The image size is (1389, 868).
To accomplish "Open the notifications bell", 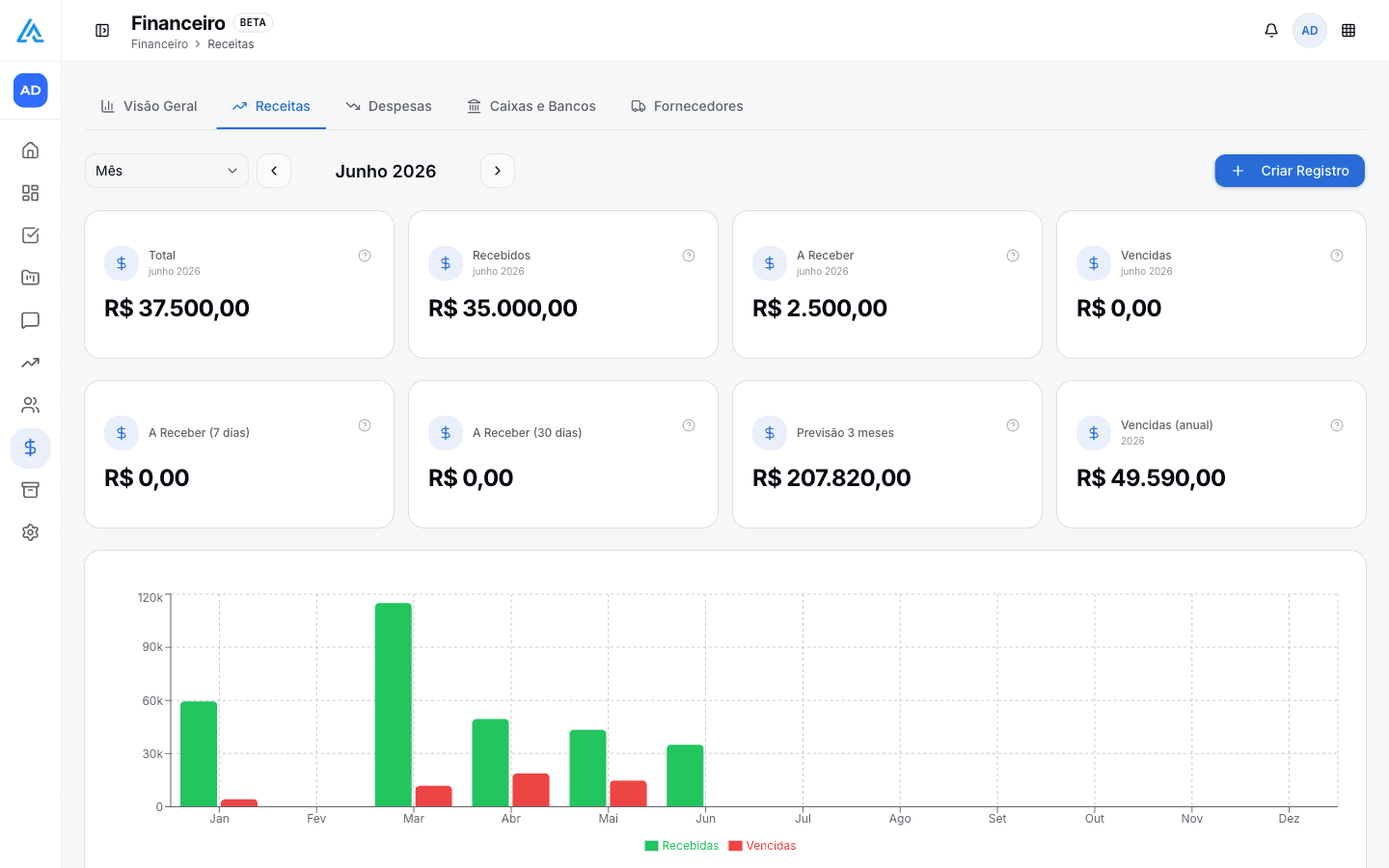I will [x=1271, y=31].
